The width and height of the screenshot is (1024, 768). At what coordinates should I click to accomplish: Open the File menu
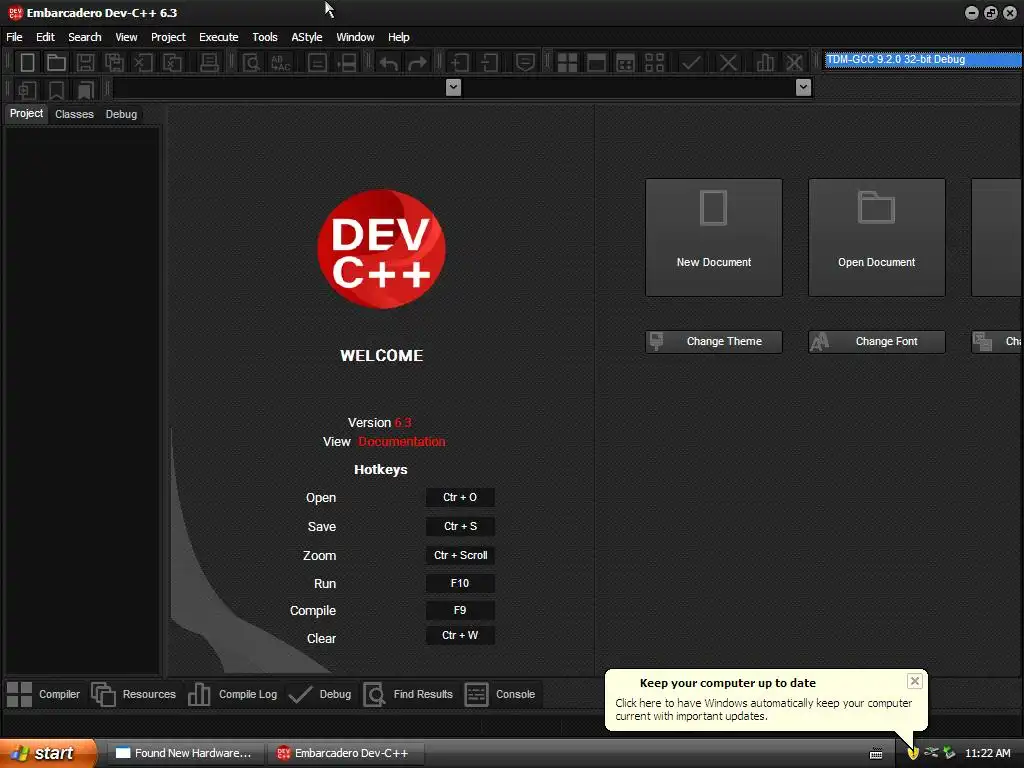(14, 37)
